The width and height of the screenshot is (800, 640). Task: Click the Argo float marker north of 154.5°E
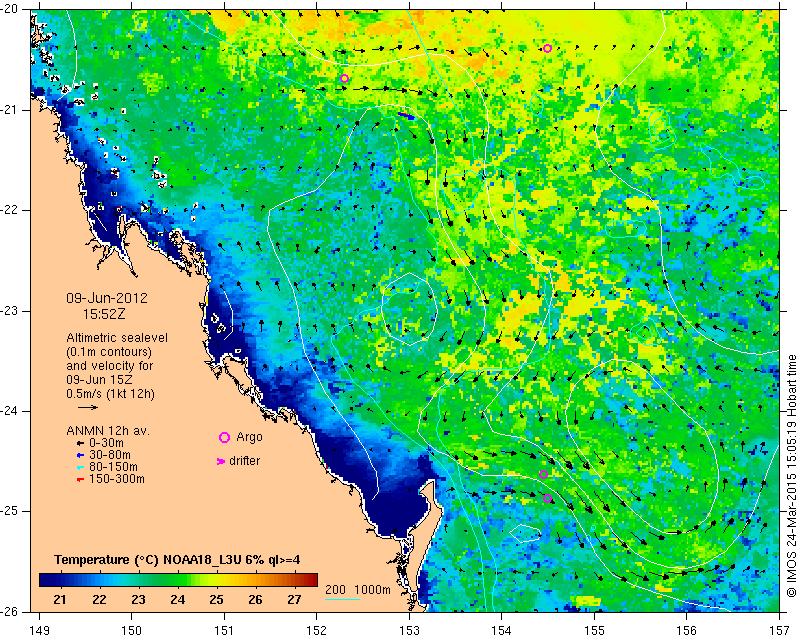(x=547, y=48)
